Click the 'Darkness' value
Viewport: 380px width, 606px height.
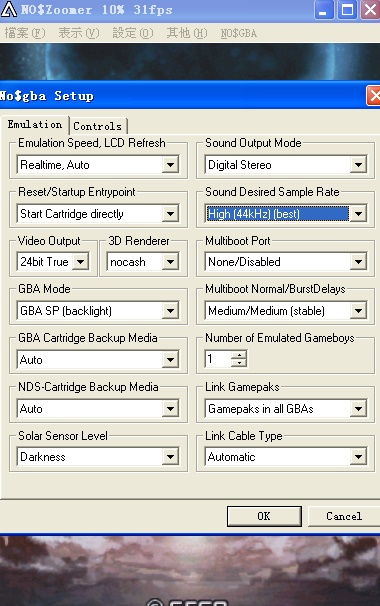point(43,457)
